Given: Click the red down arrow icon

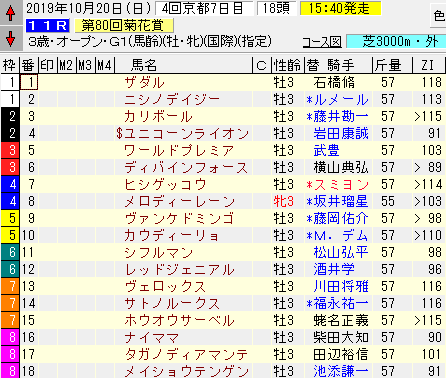Looking at the screenshot, I should click(11, 38).
